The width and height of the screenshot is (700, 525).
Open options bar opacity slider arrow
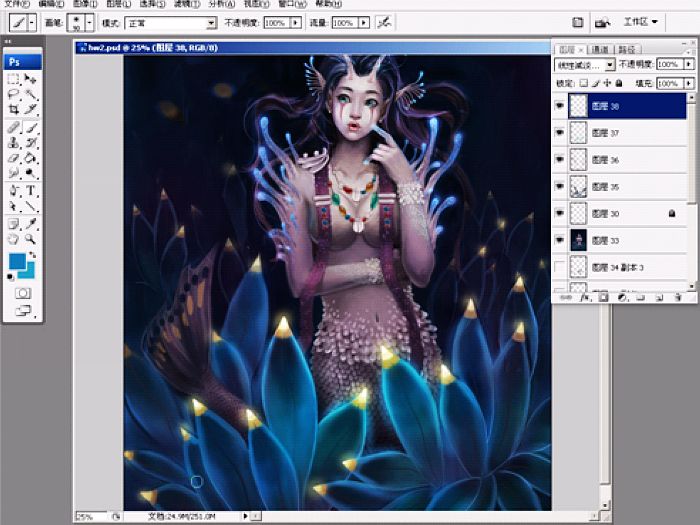point(296,23)
